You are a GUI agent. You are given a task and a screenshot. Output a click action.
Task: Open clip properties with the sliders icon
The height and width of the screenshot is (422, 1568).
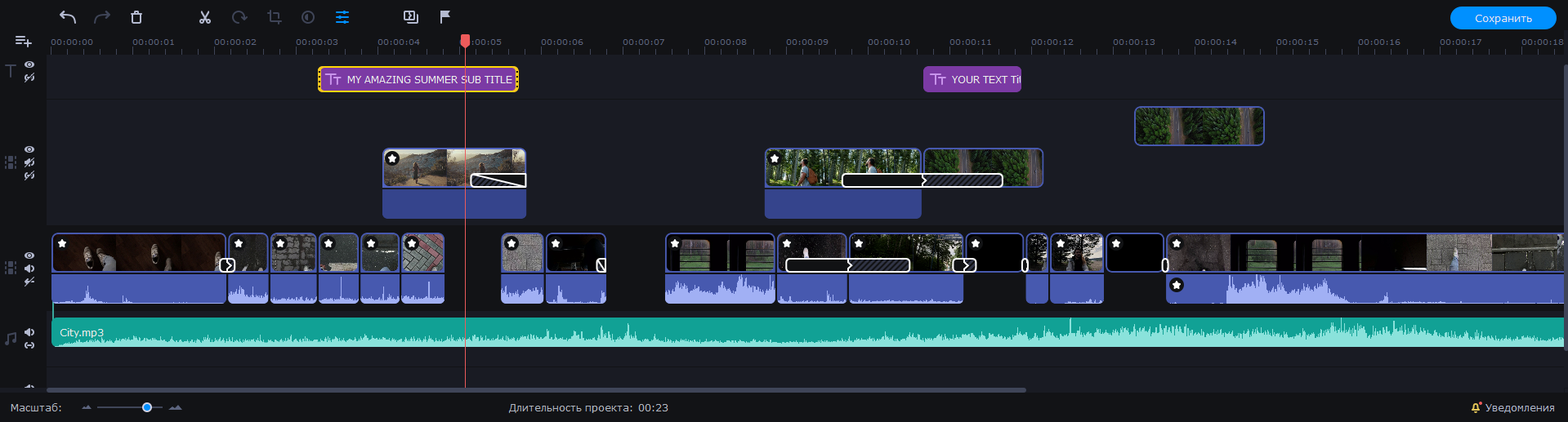point(342,17)
